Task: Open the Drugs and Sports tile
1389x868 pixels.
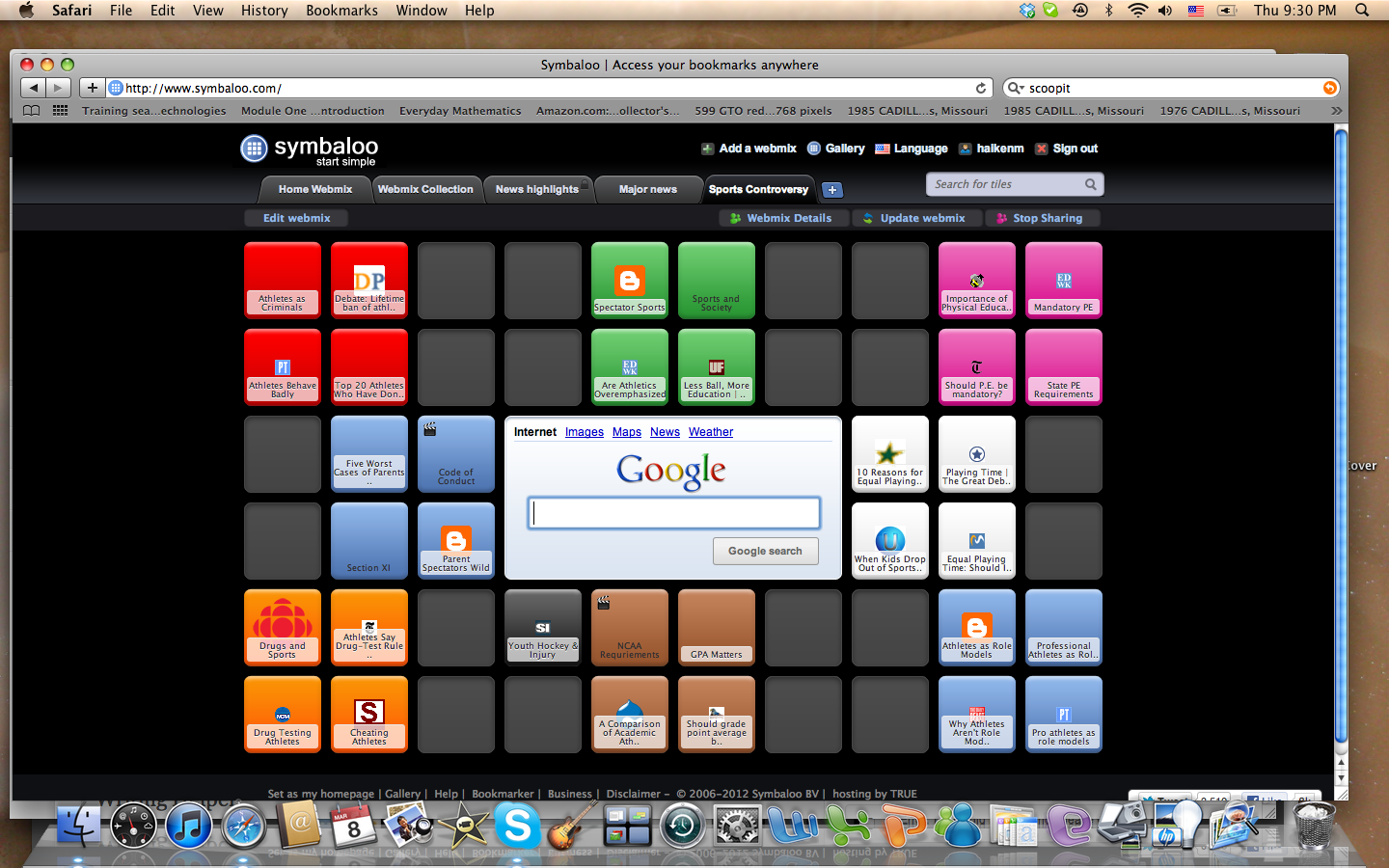Action: pos(283,628)
